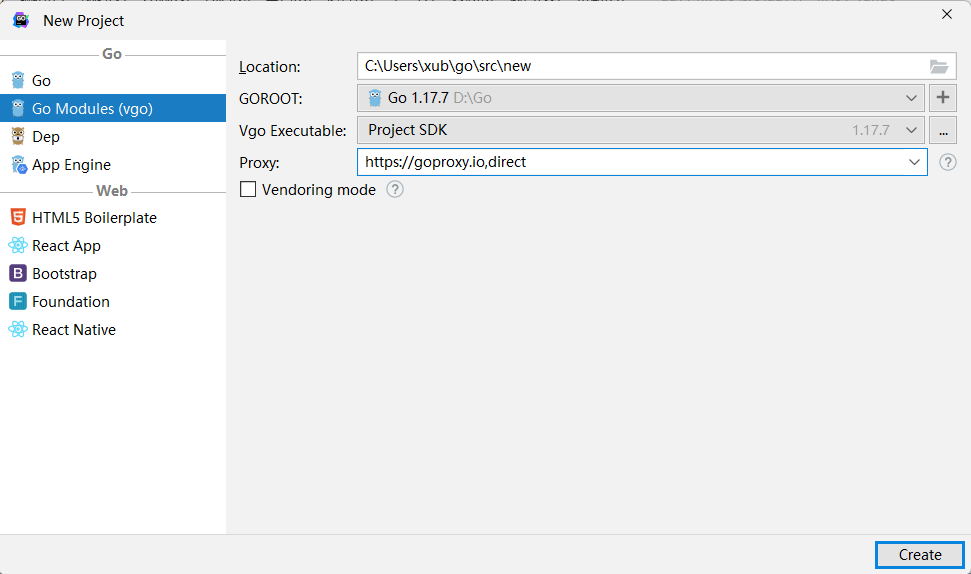The width and height of the screenshot is (971, 574).
Task: Browse for location using the folder icon
Action: tap(938, 67)
